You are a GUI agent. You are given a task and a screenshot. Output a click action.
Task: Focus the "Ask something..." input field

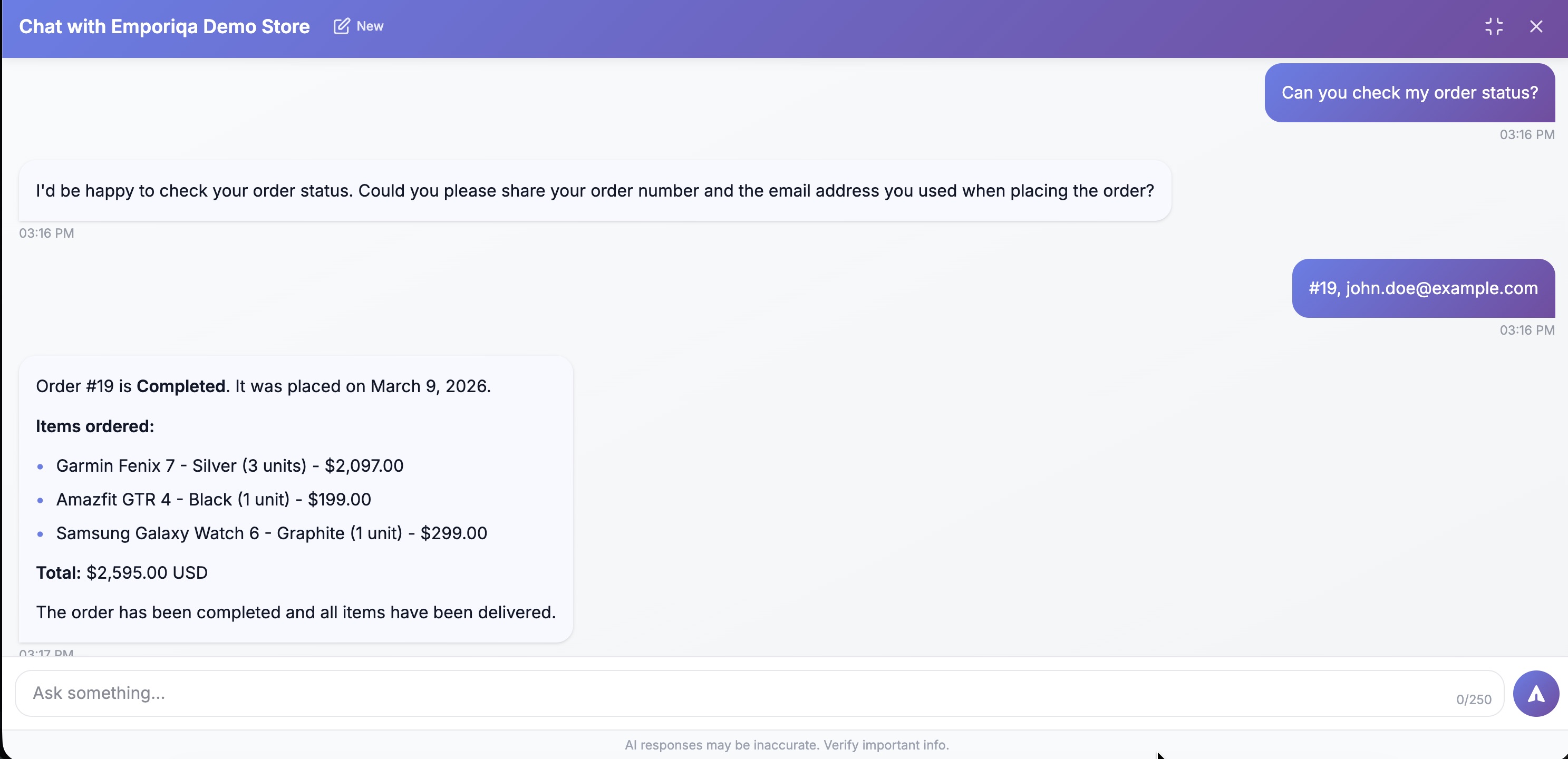(x=730, y=693)
